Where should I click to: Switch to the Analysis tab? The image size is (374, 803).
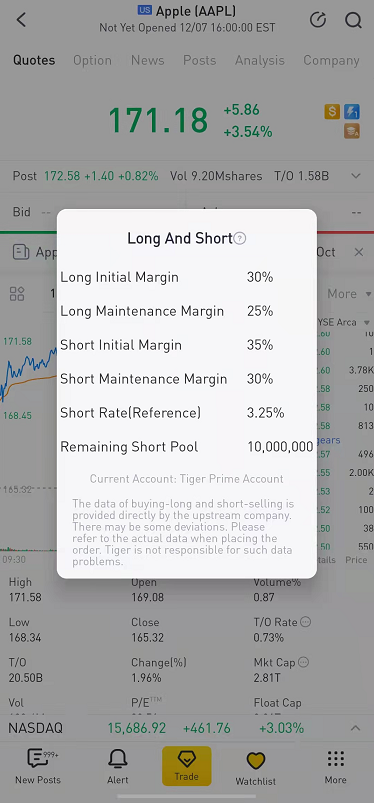(x=260, y=60)
